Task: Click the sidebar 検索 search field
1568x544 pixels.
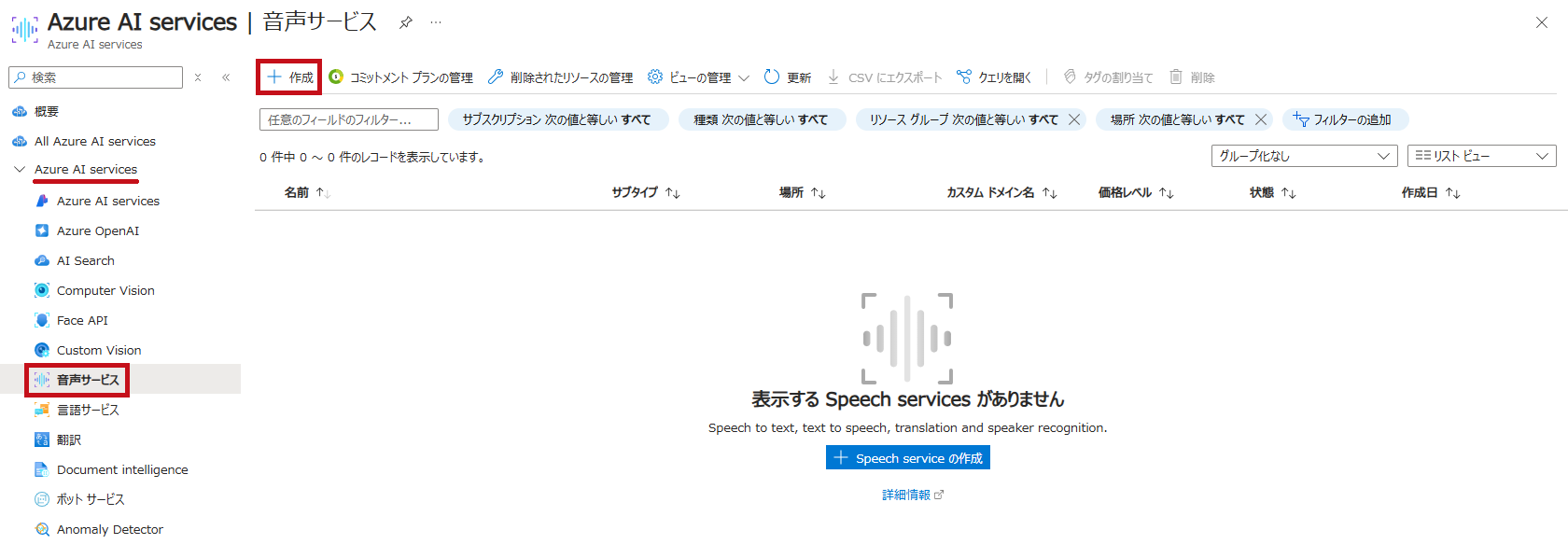Action: 95,77
